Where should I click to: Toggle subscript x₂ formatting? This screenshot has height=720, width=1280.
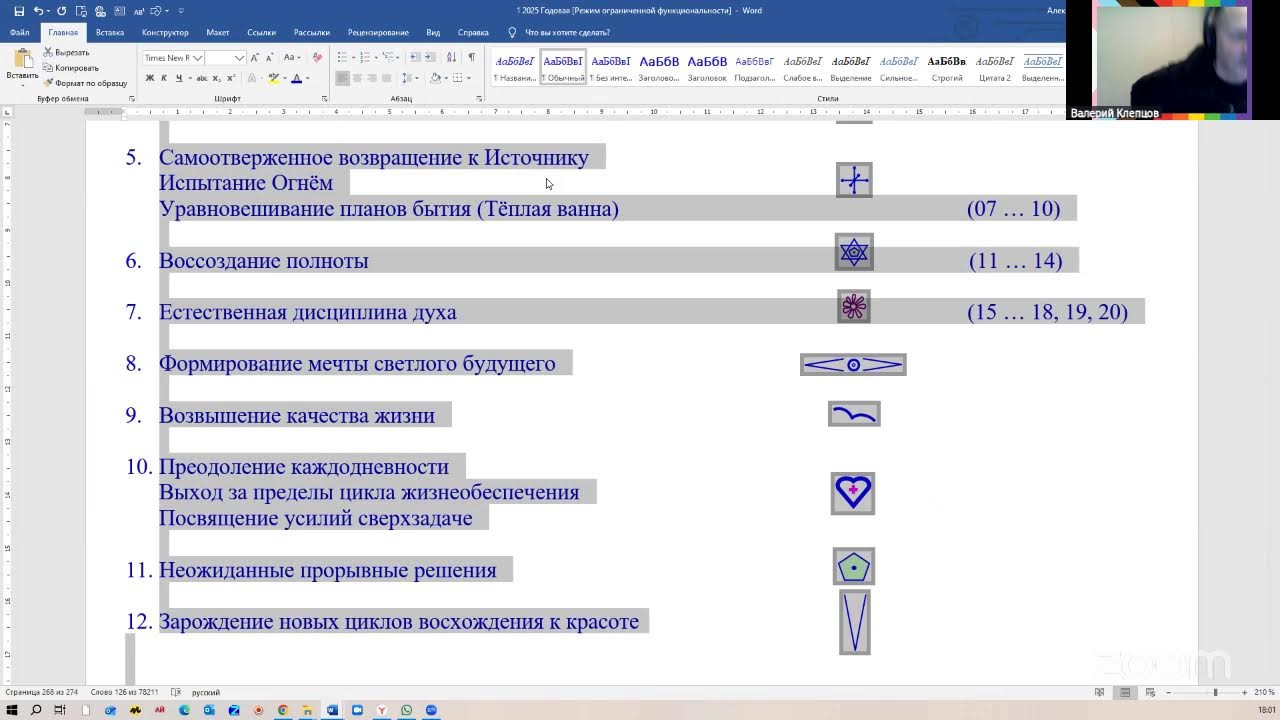[216, 78]
